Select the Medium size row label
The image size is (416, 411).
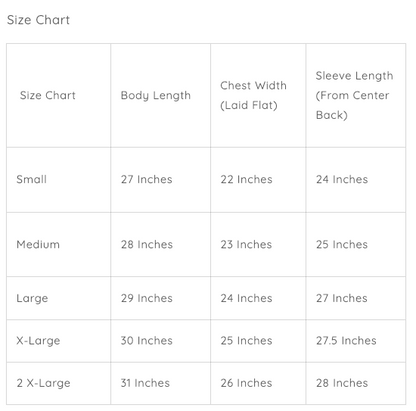(x=38, y=244)
